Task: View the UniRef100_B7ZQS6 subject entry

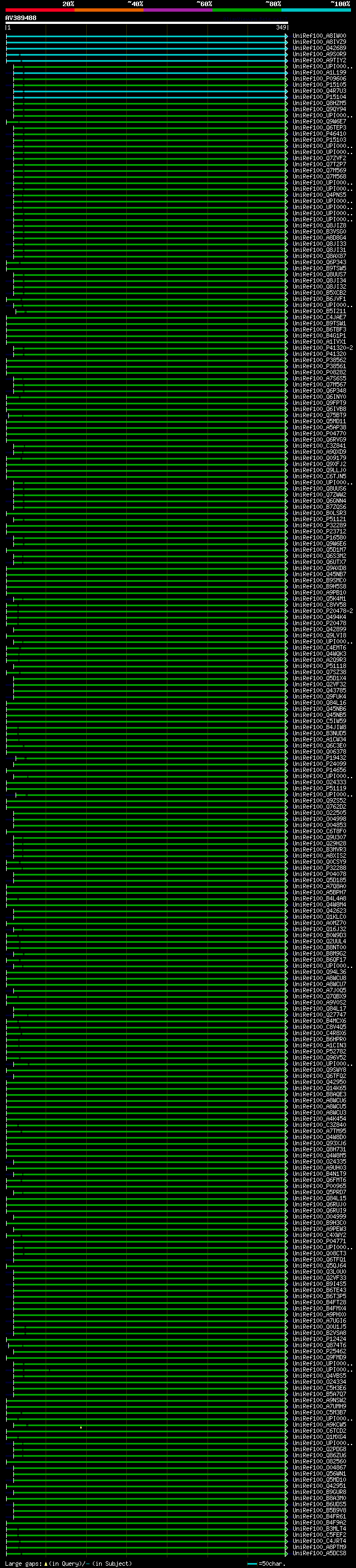Action: (319, 507)
